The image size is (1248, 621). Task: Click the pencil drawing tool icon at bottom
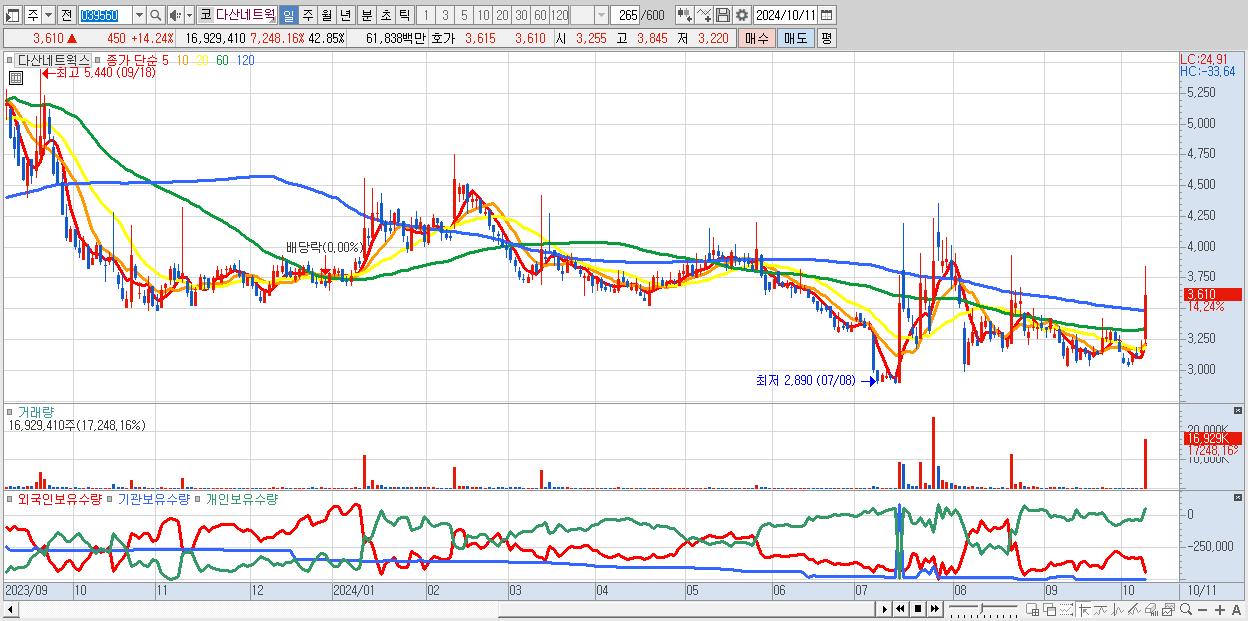point(1134,609)
